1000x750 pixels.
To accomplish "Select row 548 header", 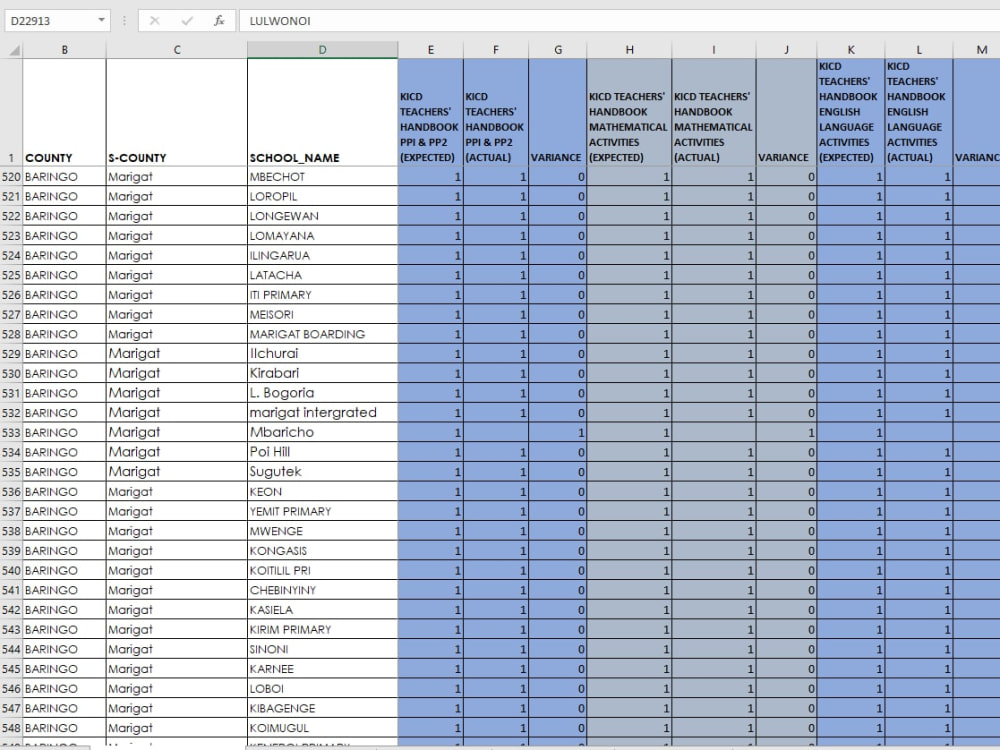I will [x=11, y=728].
